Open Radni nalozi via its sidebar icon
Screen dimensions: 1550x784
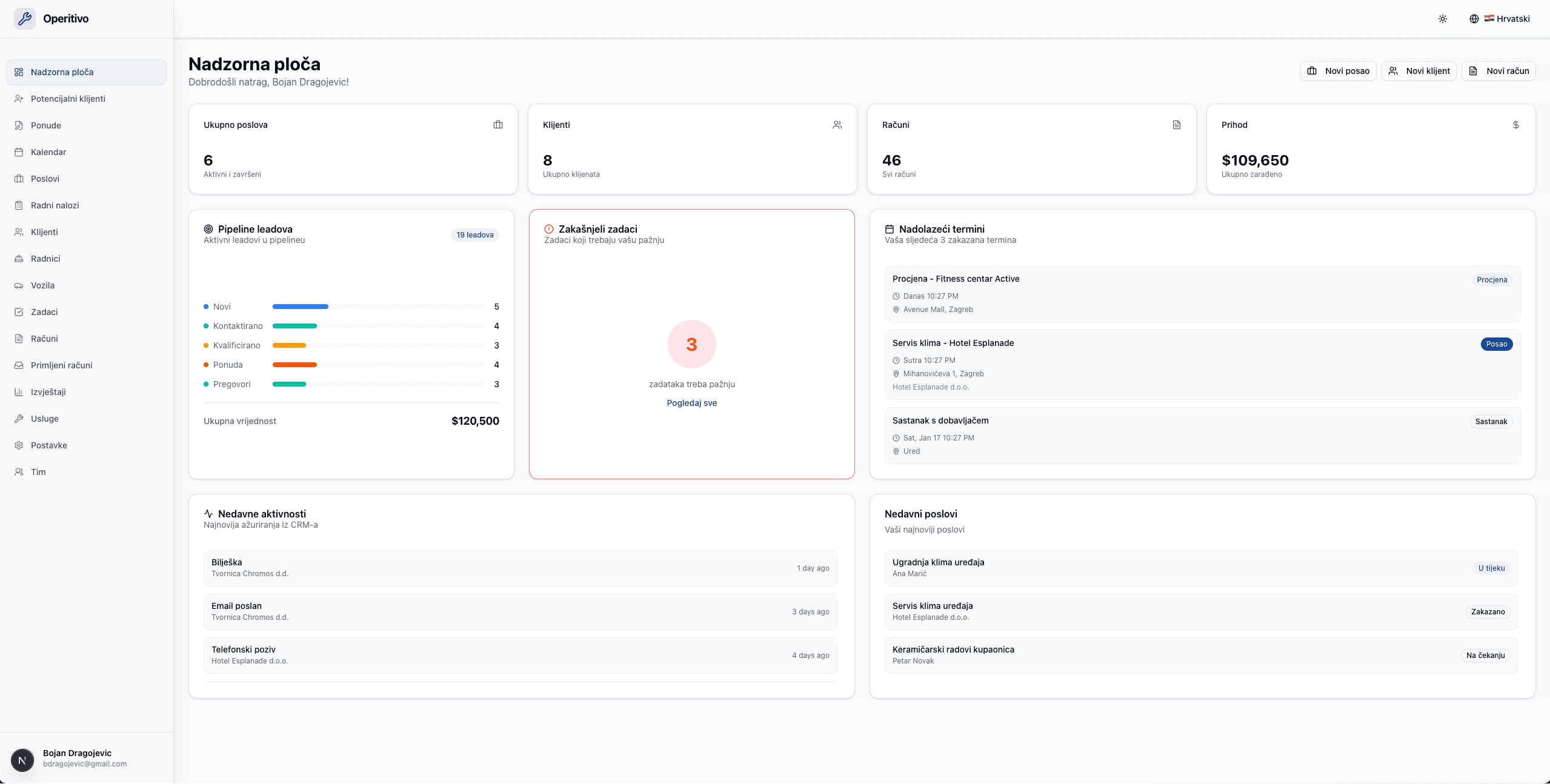click(x=19, y=205)
